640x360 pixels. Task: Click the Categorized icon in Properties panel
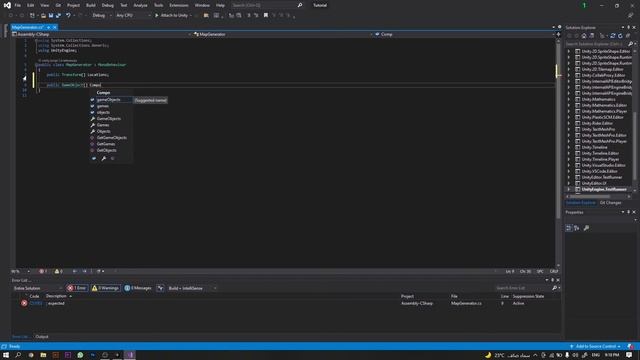click(x=569, y=228)
